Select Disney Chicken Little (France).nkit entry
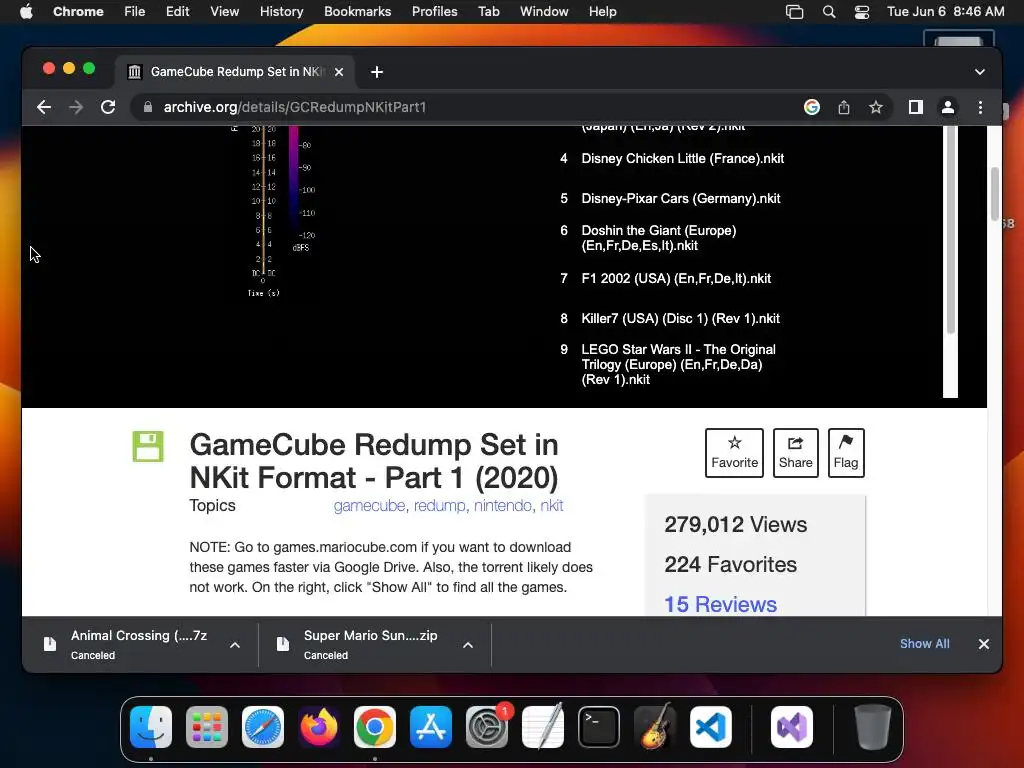 point(672,159)
